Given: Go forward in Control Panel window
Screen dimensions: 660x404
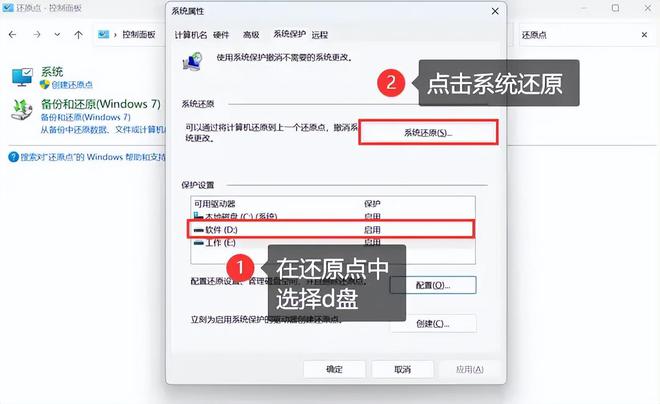Looking at the screenshot, I should [37, 35].
